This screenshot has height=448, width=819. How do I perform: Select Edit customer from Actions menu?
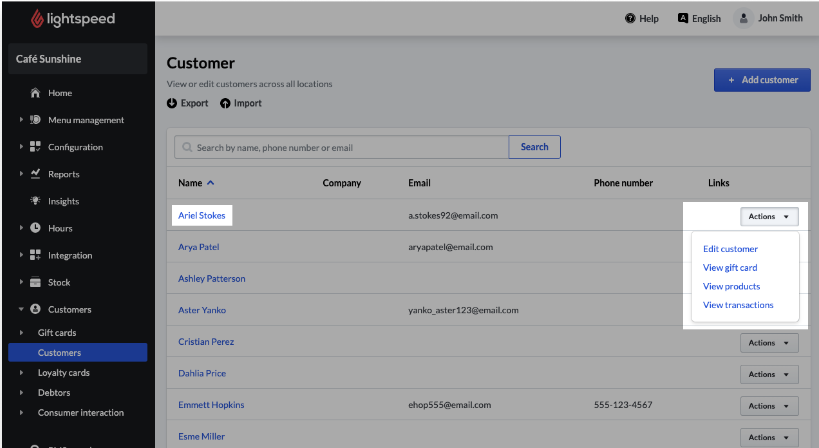[x=730, y=249]
